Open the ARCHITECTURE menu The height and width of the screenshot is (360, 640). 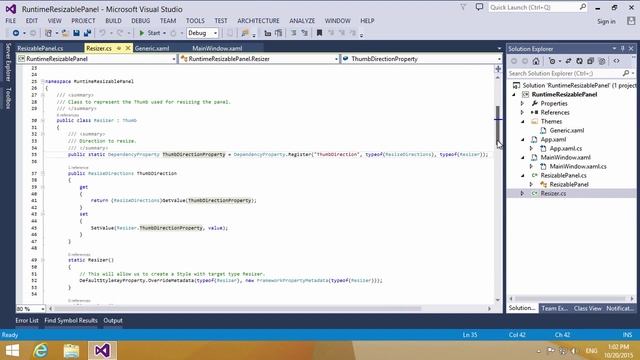[x=258, y=21]
